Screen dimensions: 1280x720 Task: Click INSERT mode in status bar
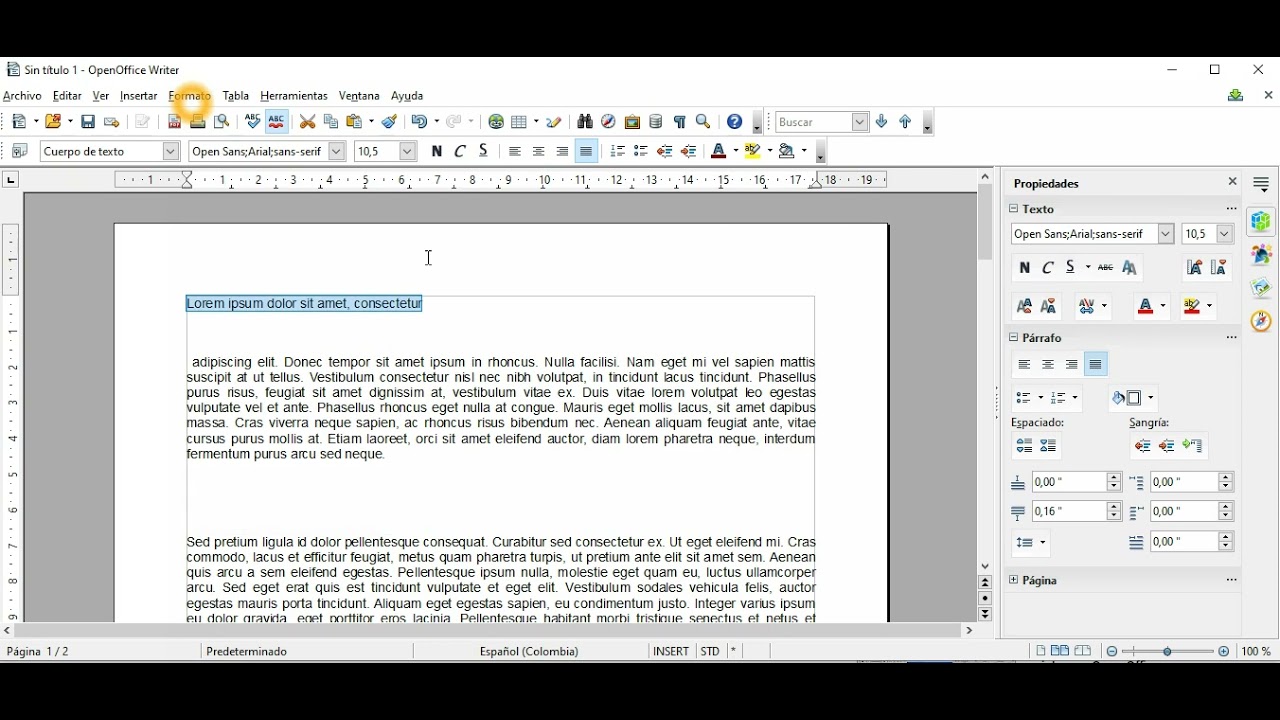coord(671,652)
